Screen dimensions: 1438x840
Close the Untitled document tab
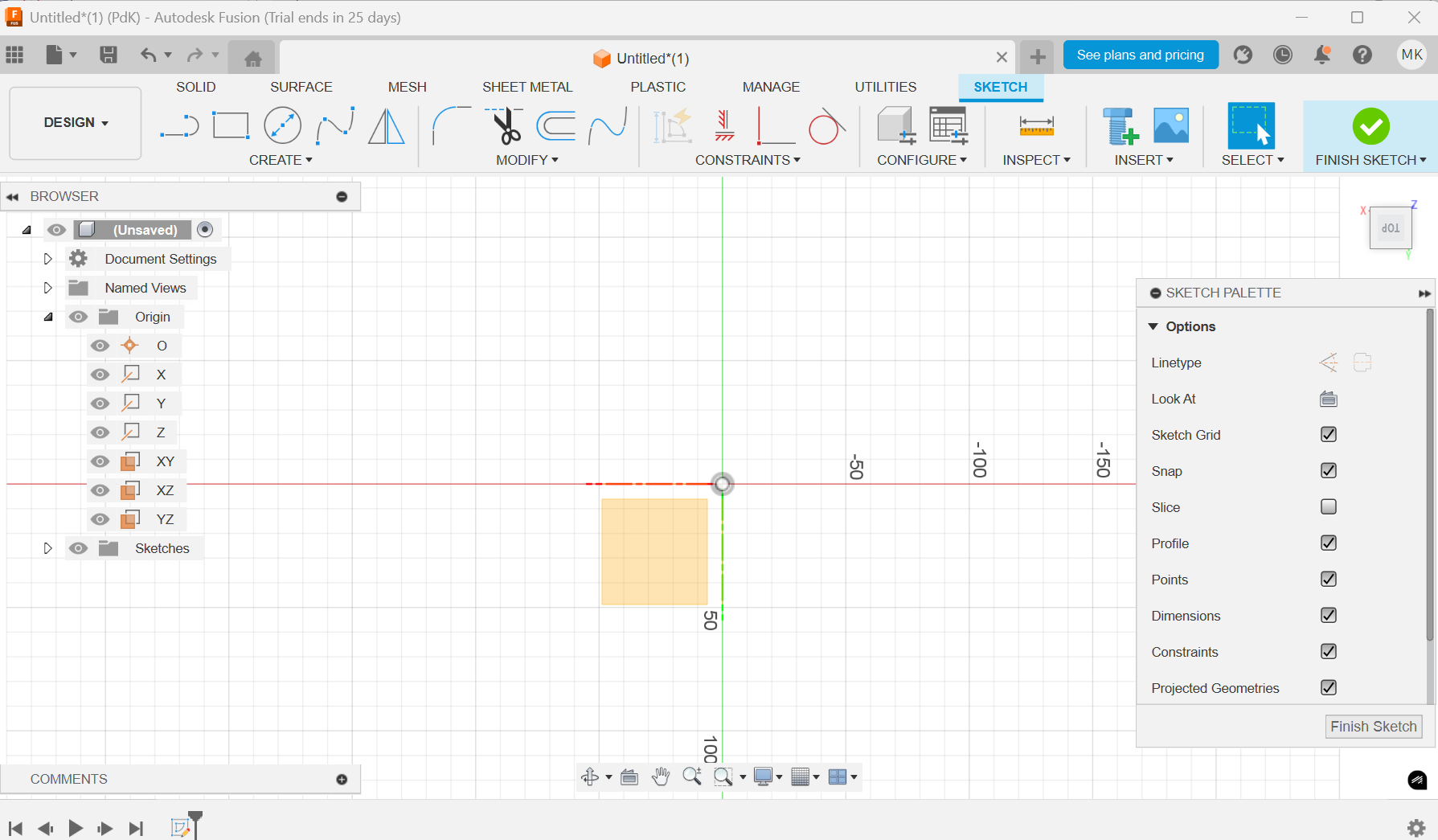tap(1002, 57)
